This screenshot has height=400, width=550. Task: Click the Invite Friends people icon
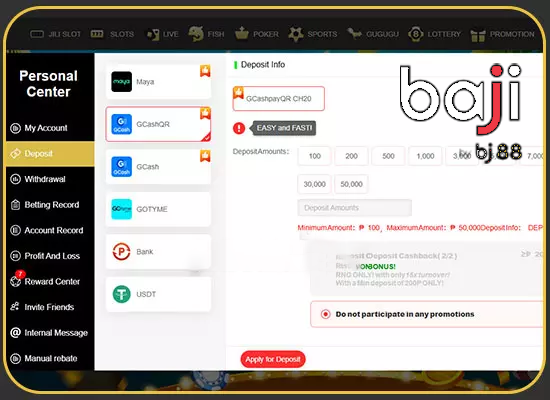[15, 307]
